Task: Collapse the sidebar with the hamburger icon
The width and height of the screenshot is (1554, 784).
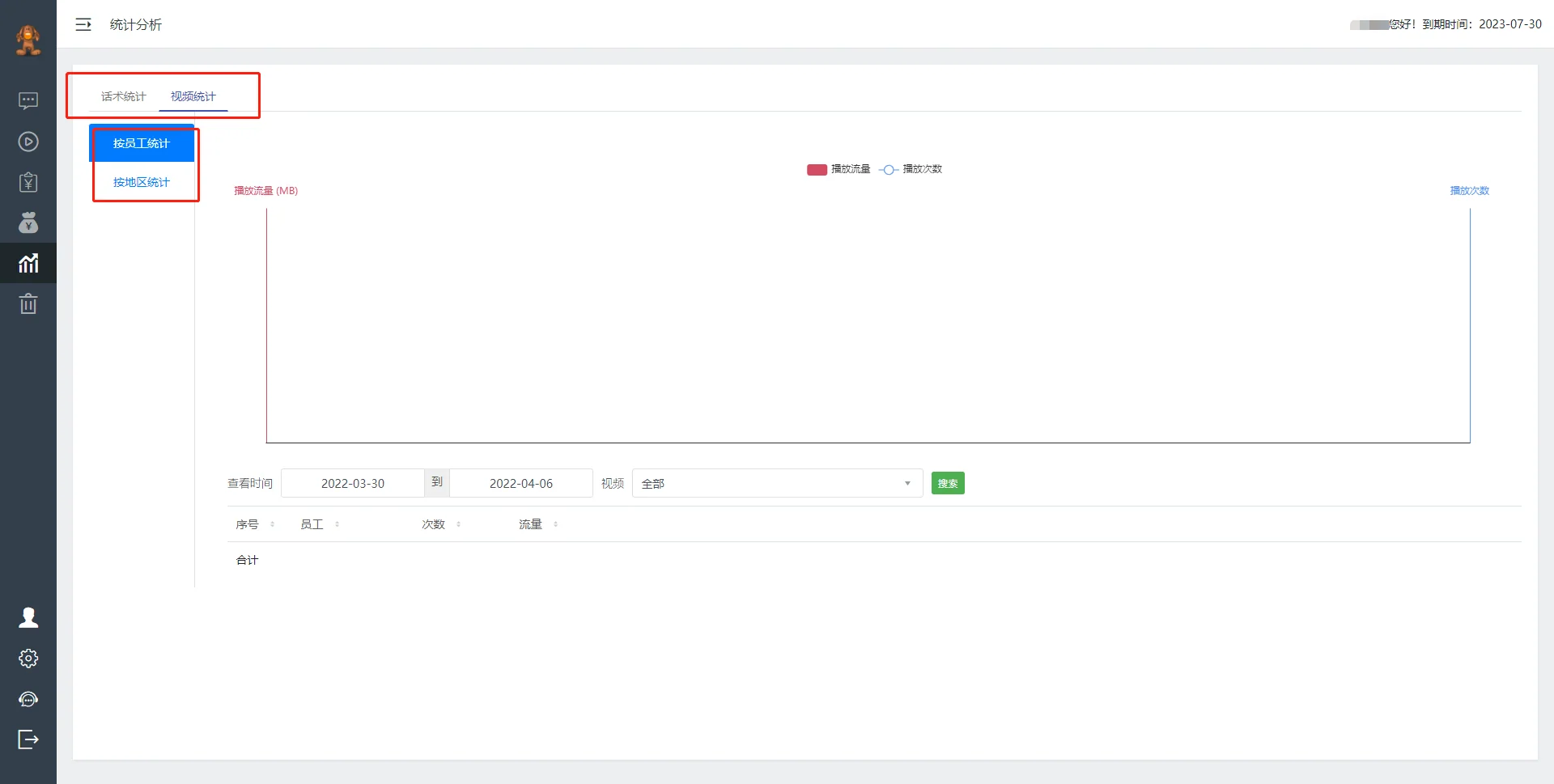Action: click(x=83, y=25)
